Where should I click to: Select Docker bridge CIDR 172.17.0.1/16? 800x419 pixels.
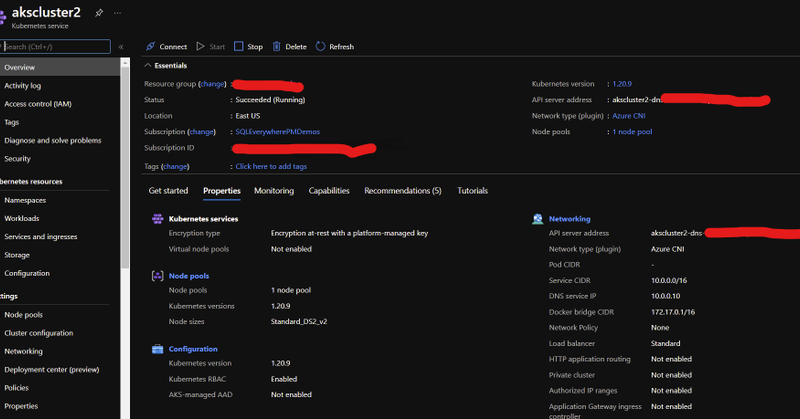click(x=673, y=312)
